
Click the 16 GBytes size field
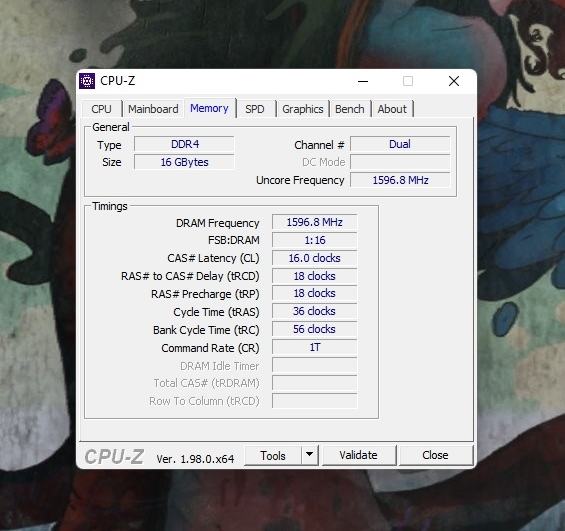coord(184,162)
